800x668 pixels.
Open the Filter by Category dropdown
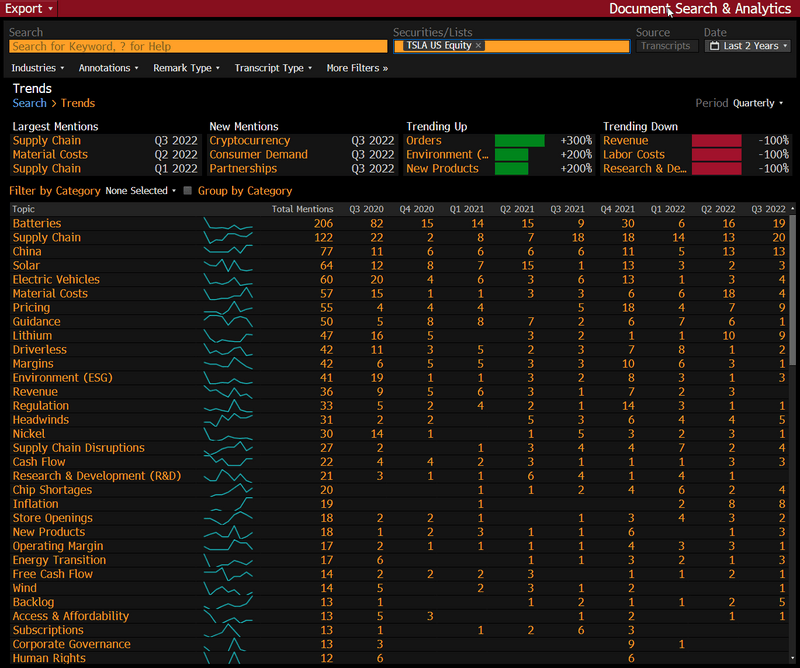coord(140,191)
